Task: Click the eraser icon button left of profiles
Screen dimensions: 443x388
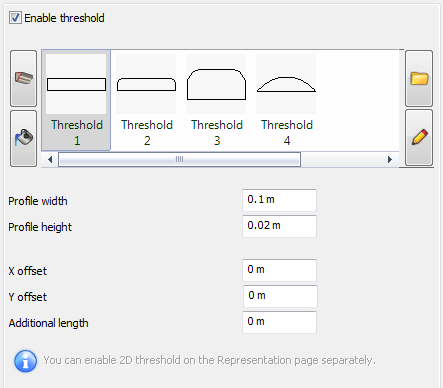Action: (x=23, y=79)
